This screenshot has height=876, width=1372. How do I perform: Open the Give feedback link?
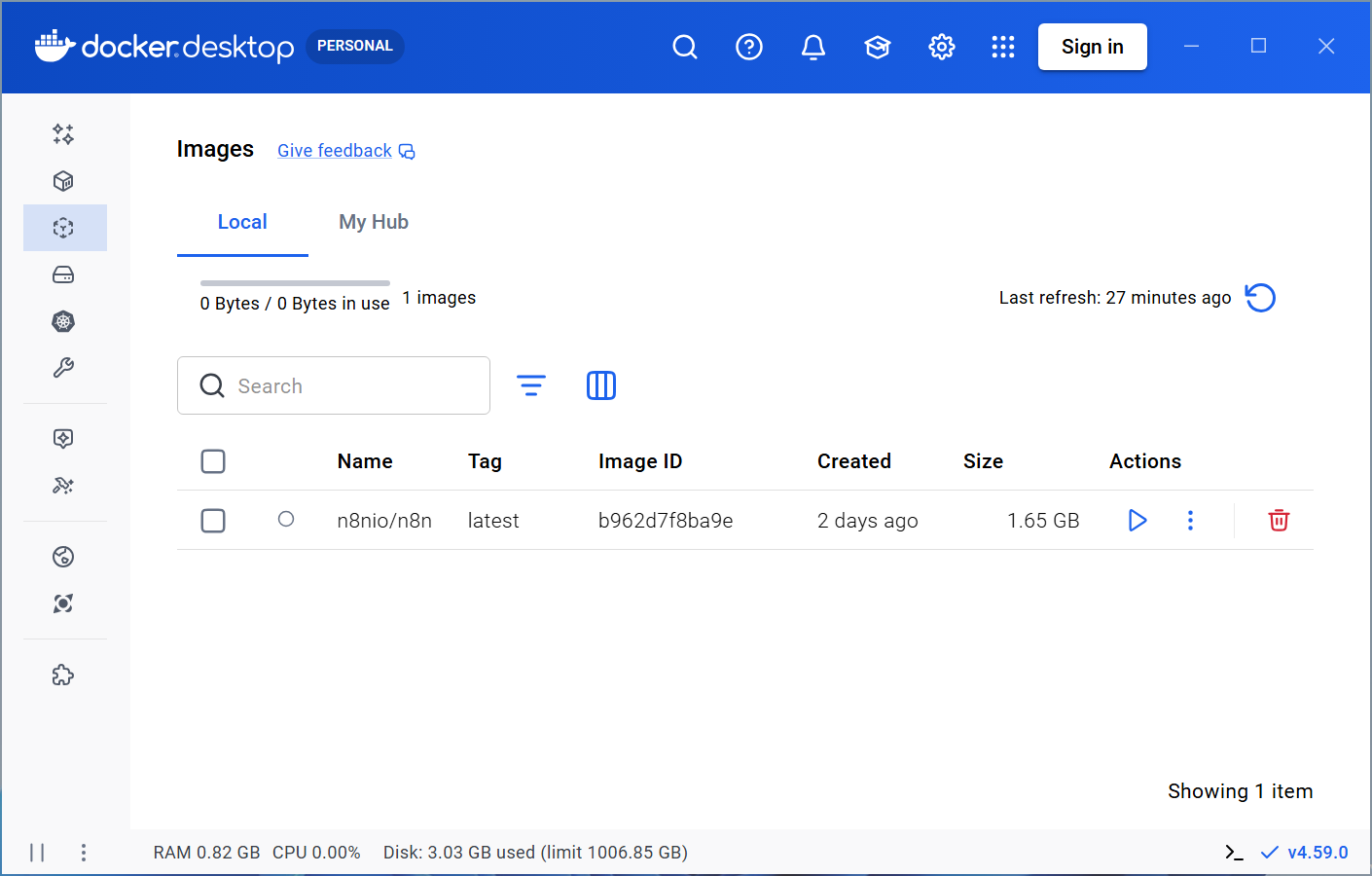[334, 150]
